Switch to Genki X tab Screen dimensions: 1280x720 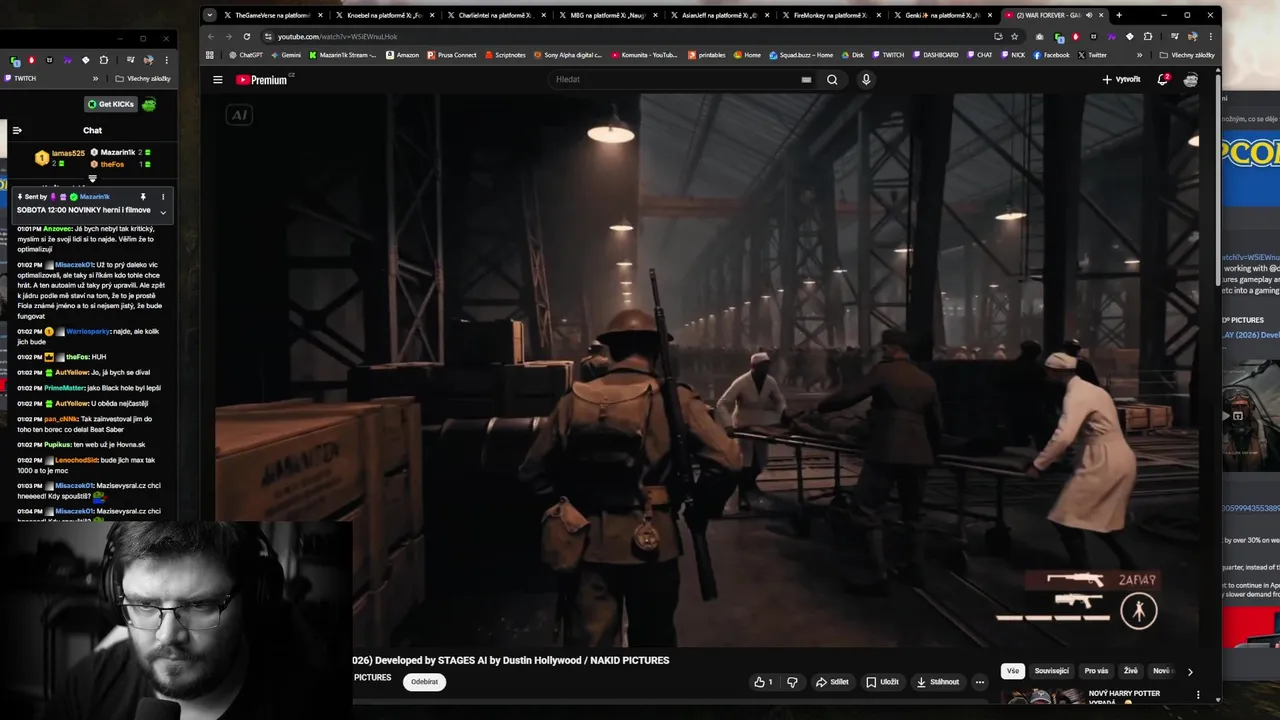(944, 15)
